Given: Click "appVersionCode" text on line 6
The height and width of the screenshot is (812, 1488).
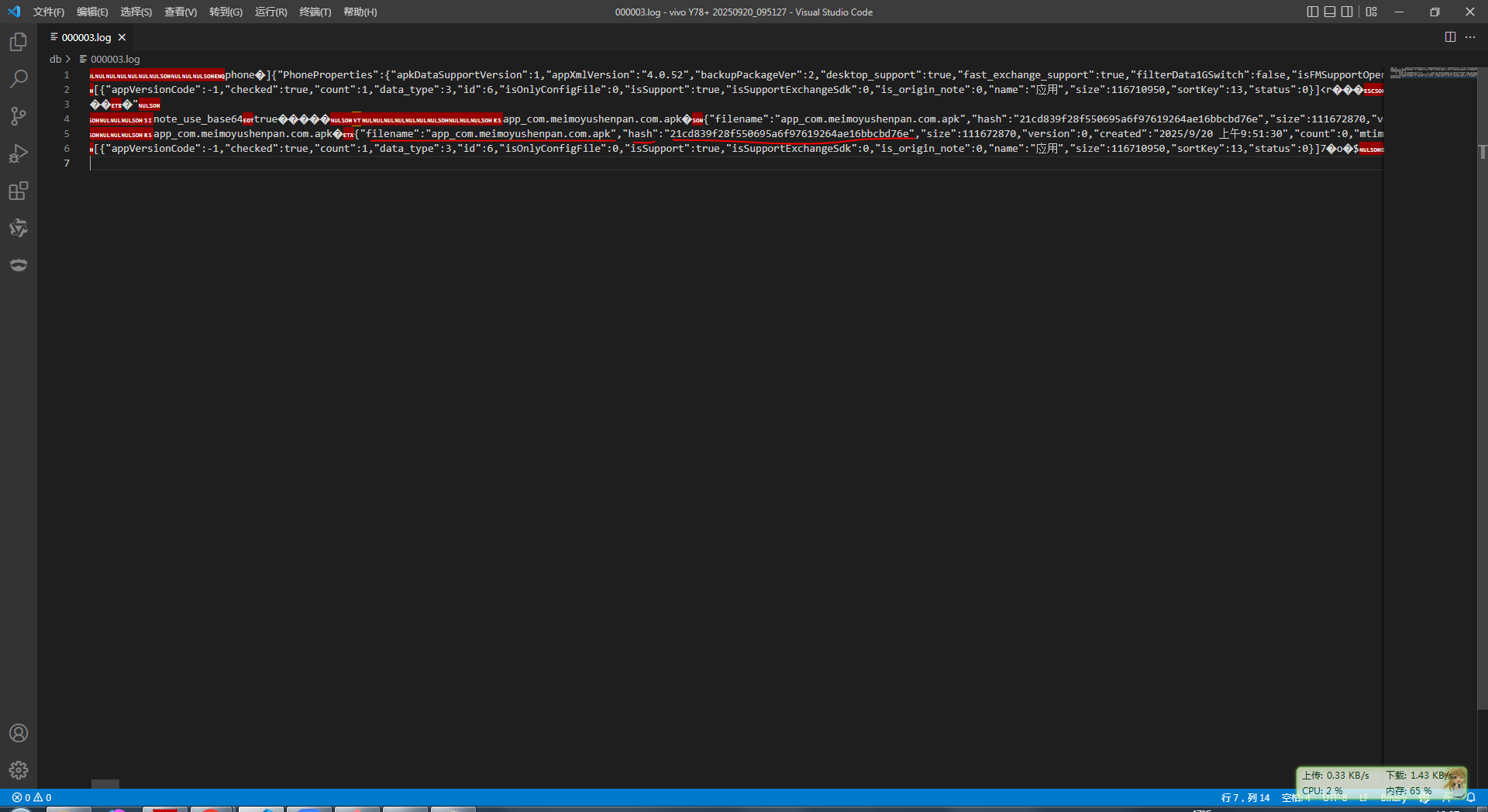Looking at the screenshot, I should coord(153,149).
